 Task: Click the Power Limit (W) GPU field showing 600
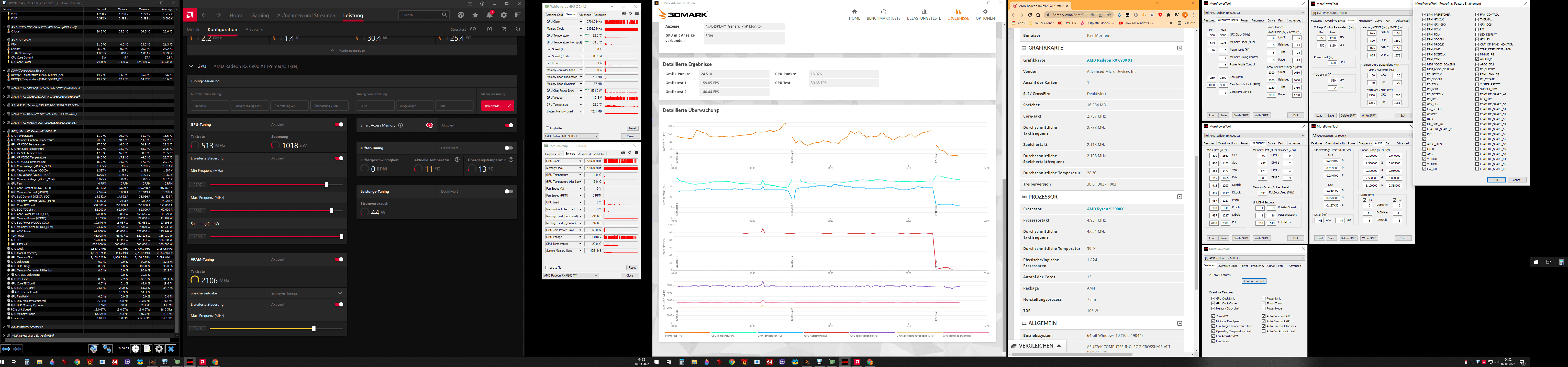1333,63
